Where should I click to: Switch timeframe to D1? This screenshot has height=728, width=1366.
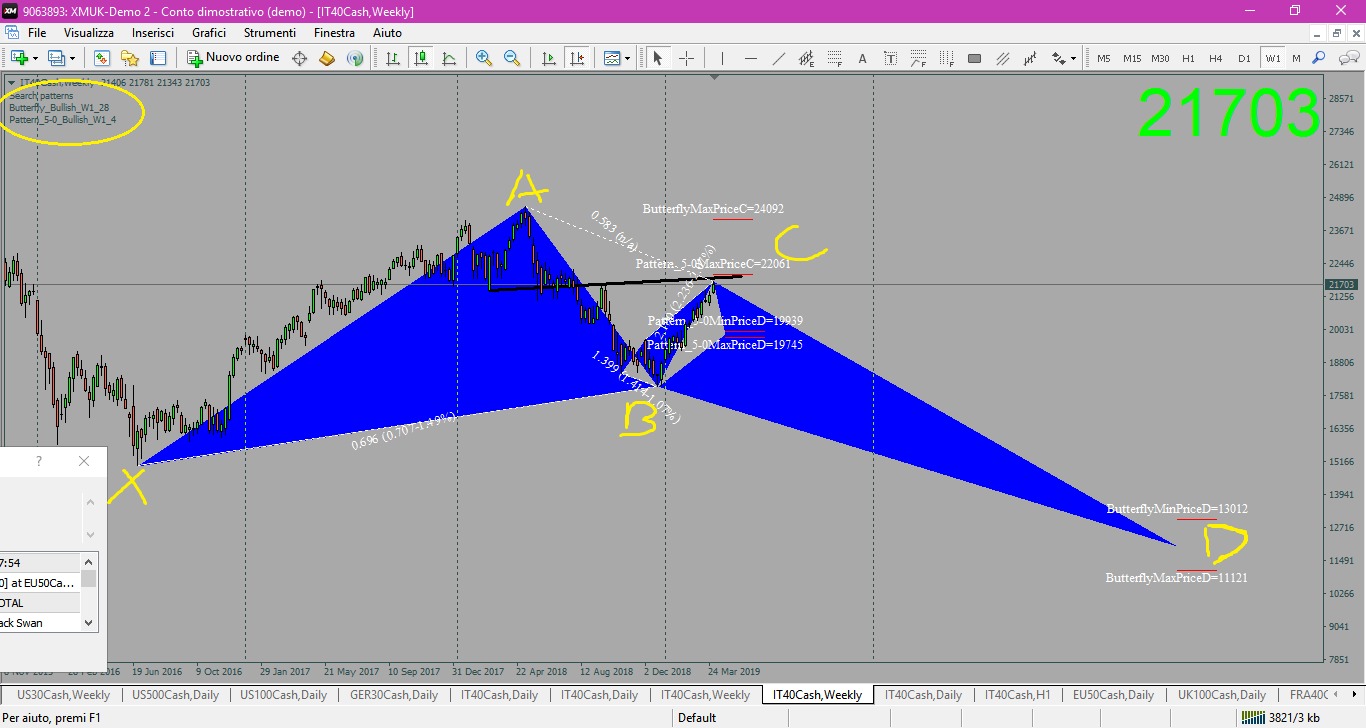point(1244,58)
